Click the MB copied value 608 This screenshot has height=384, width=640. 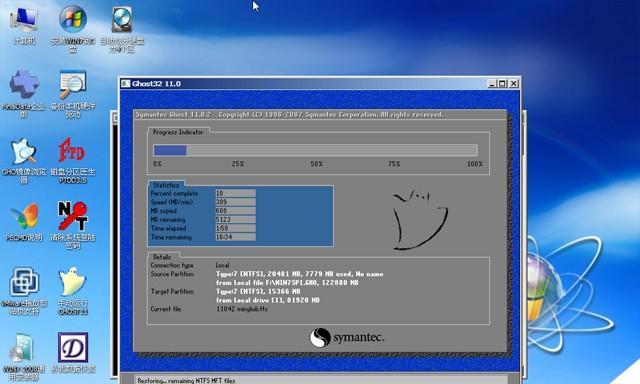click(x=236, y=211)
